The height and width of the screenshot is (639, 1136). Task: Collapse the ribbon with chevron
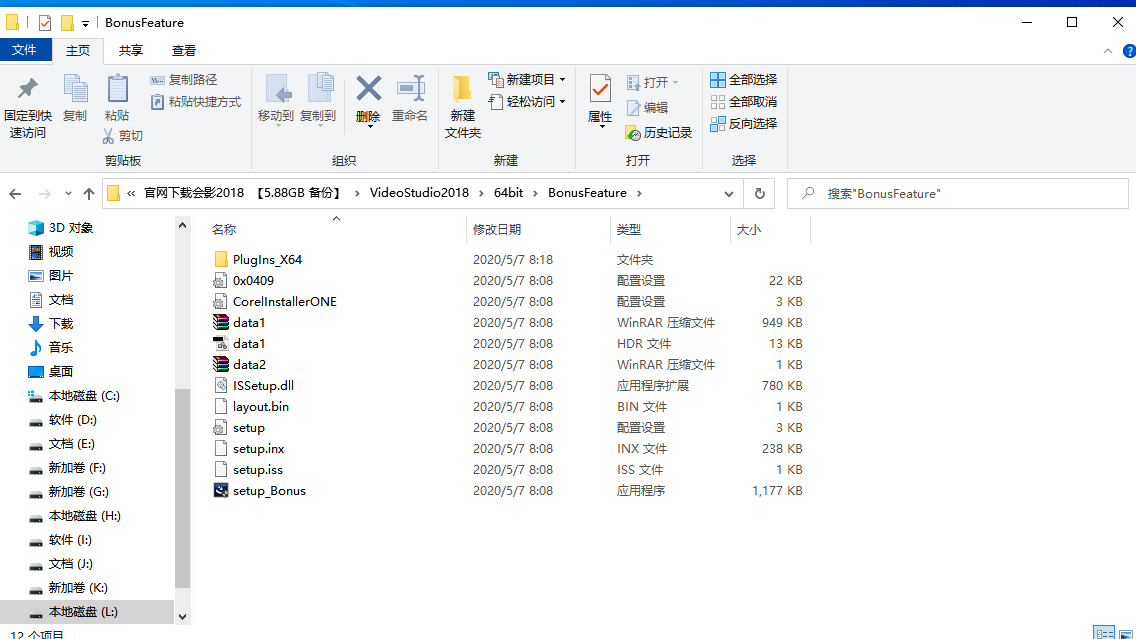click(x=1108, y=51)
